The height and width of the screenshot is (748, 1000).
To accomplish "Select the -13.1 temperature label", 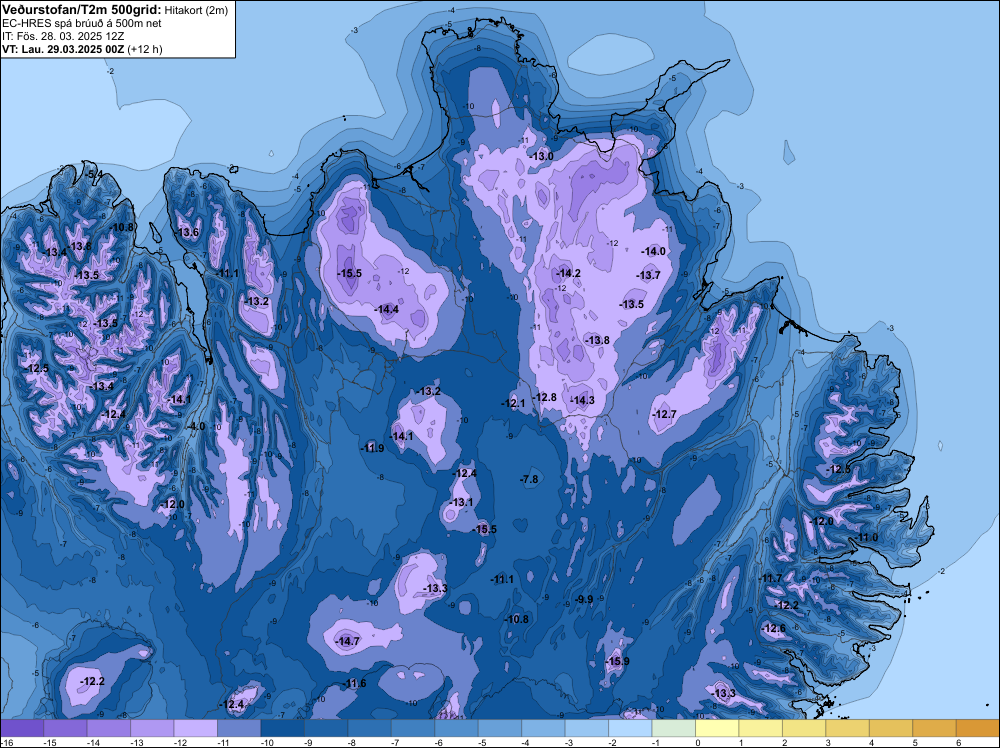I will [462, 502].
